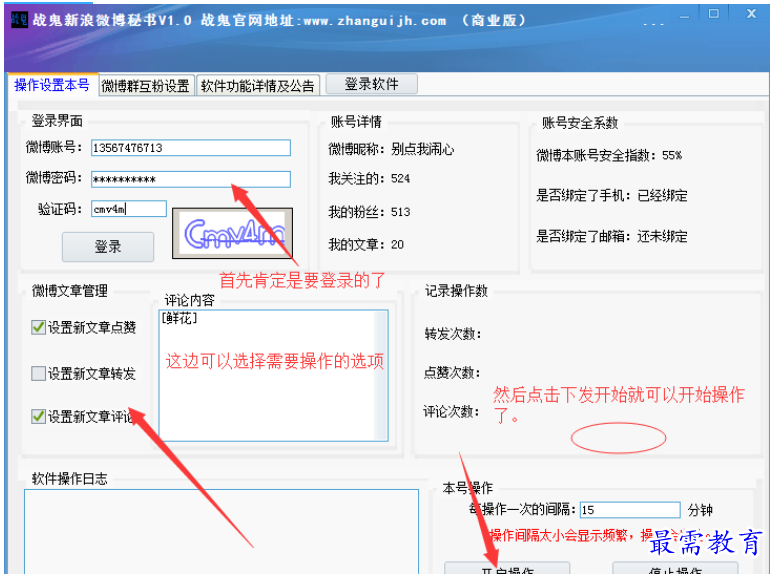Open 软件功能详情及公告 tab
771x574 pixels.
[x=258, y=86]
